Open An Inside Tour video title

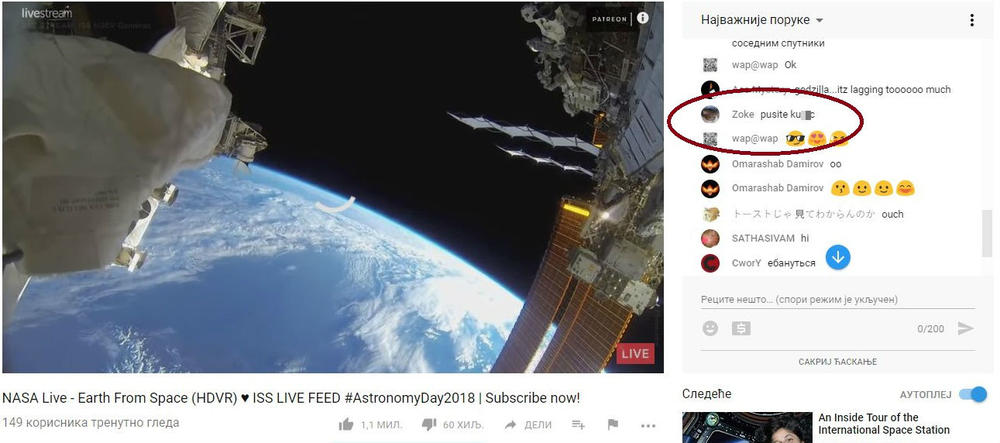(x=884, y=423)
